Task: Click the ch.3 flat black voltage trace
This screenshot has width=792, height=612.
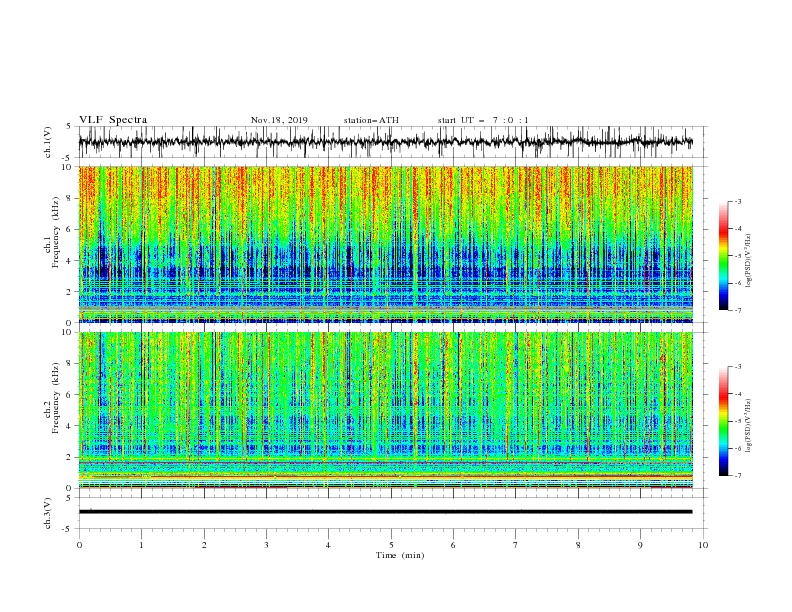Action: coord(385,512)
